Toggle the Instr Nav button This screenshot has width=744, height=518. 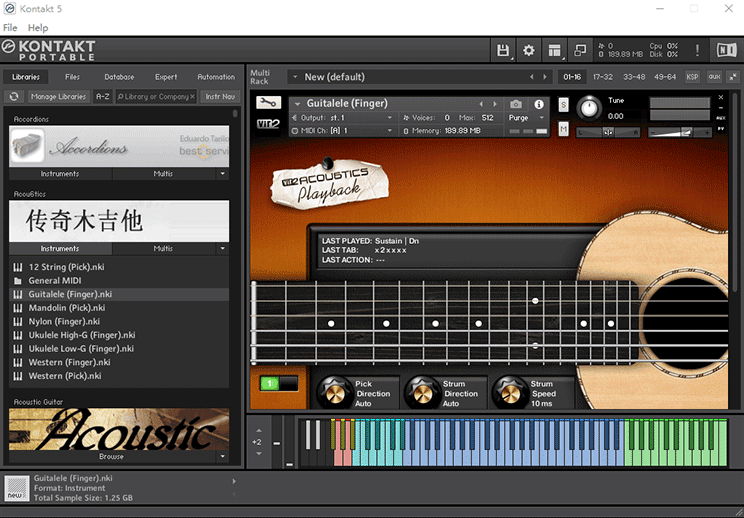pos(220,96)
